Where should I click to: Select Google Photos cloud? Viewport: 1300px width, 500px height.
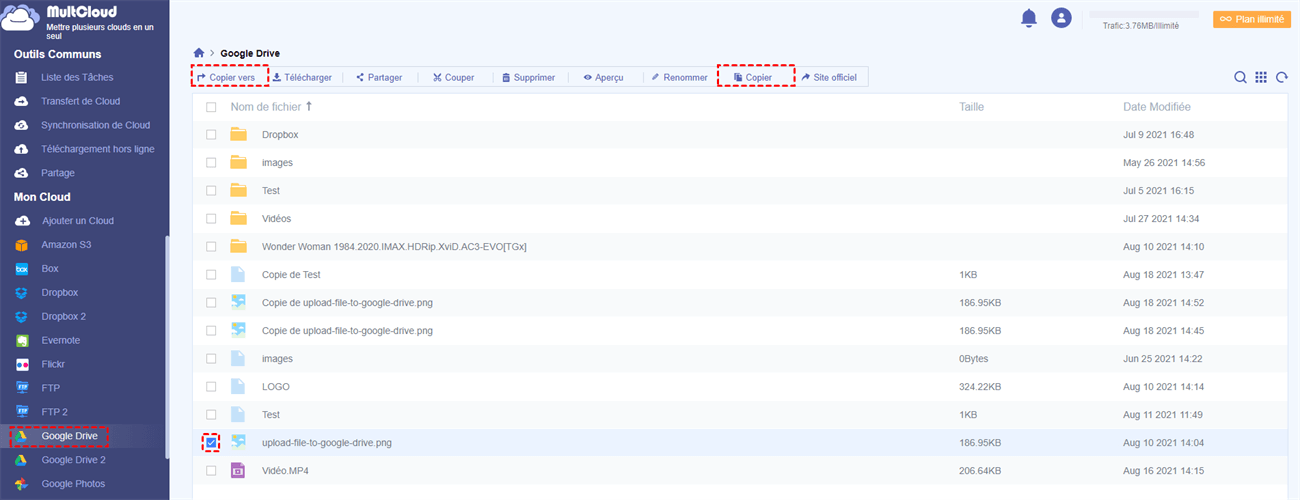[73, 484]
